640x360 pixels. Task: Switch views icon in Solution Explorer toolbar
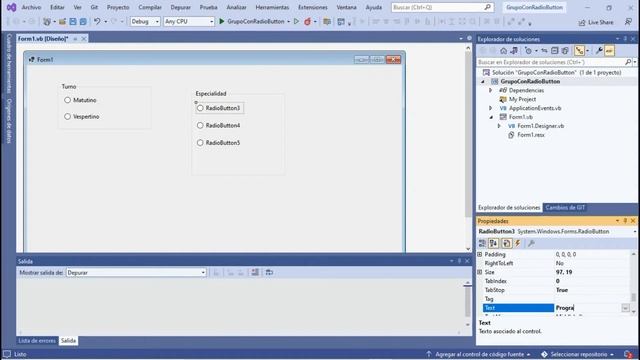pyautogui.click(x=514, y=51)
